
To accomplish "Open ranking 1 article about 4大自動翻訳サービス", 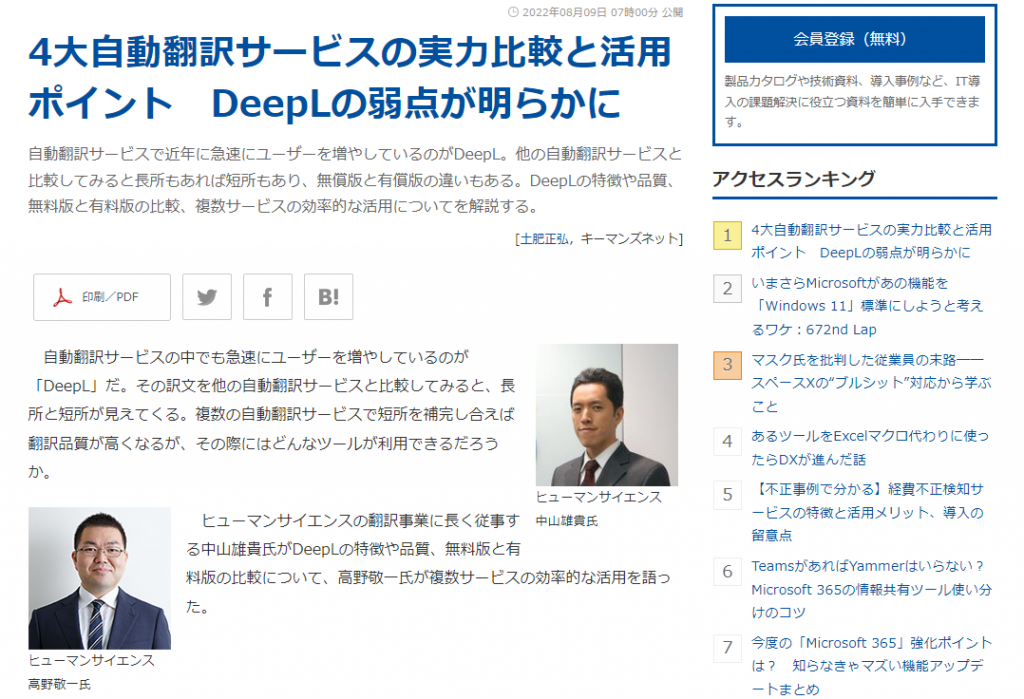I will click(871, 241).
